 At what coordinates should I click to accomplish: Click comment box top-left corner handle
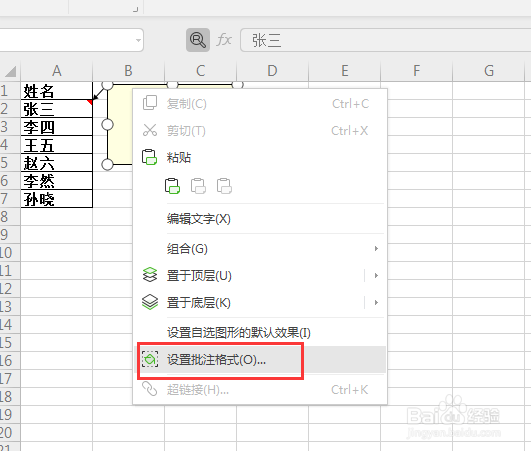(107, 85)
